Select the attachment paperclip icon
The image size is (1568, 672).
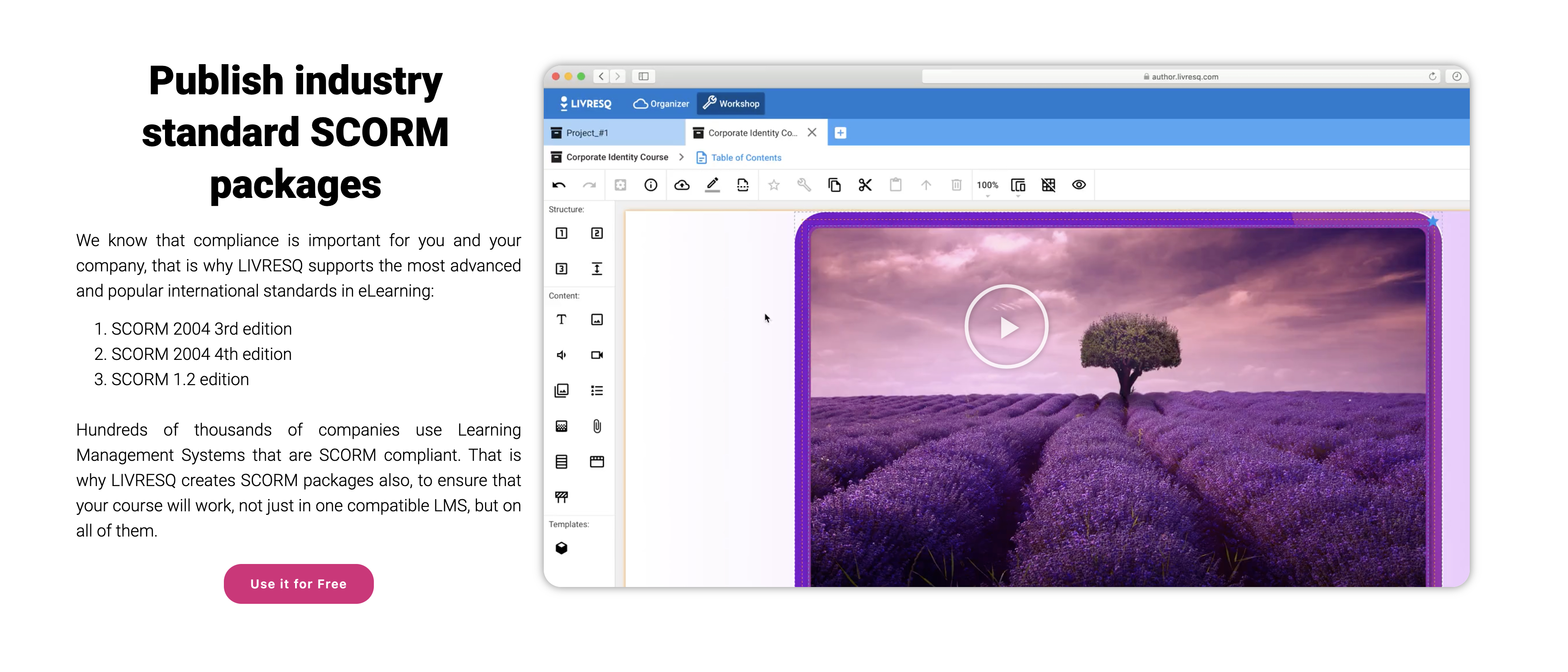(596, 426)
